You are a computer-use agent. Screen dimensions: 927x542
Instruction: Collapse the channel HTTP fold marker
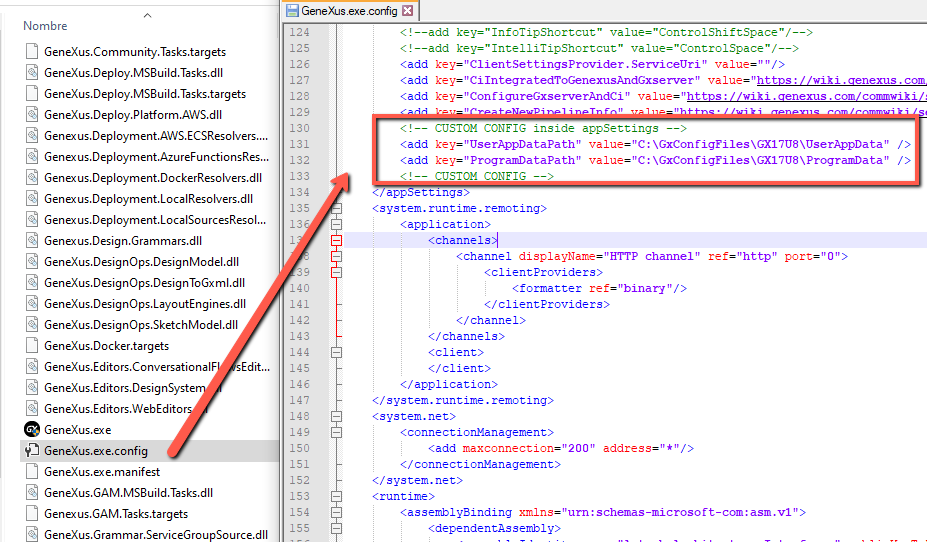[336, 256]
